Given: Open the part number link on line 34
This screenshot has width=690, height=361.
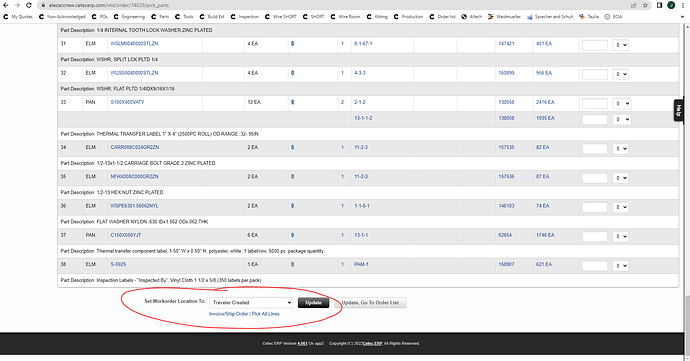Looking at the screenshot, I should click(135, 147).
